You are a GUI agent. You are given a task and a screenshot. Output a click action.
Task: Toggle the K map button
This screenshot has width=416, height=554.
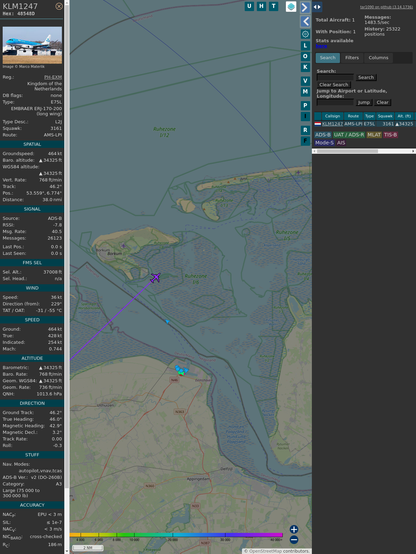click(305, 67)
